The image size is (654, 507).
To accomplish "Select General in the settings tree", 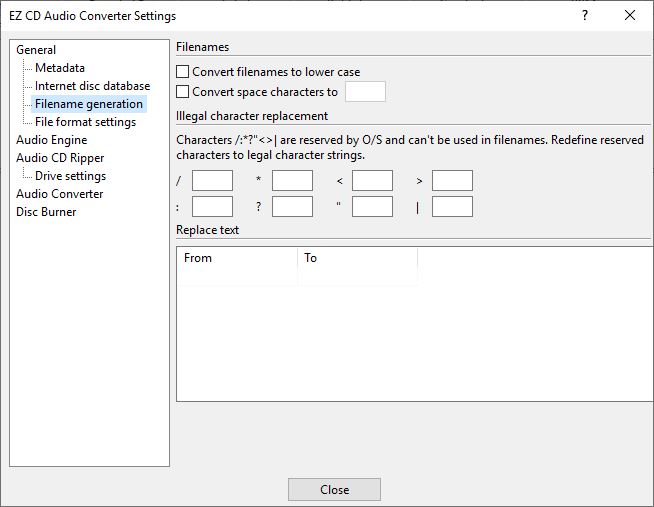I will [36, 50].
